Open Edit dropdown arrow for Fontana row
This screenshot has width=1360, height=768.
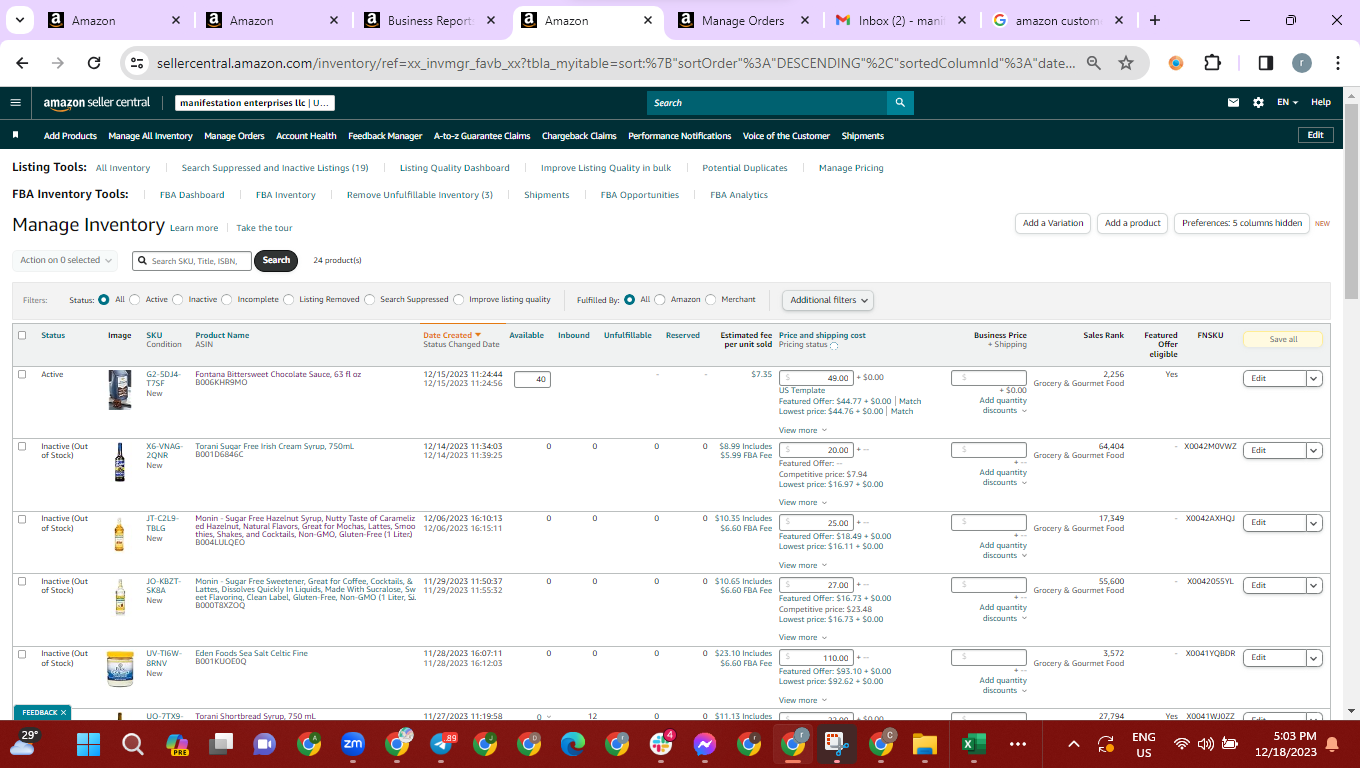tap(1314, 378)
